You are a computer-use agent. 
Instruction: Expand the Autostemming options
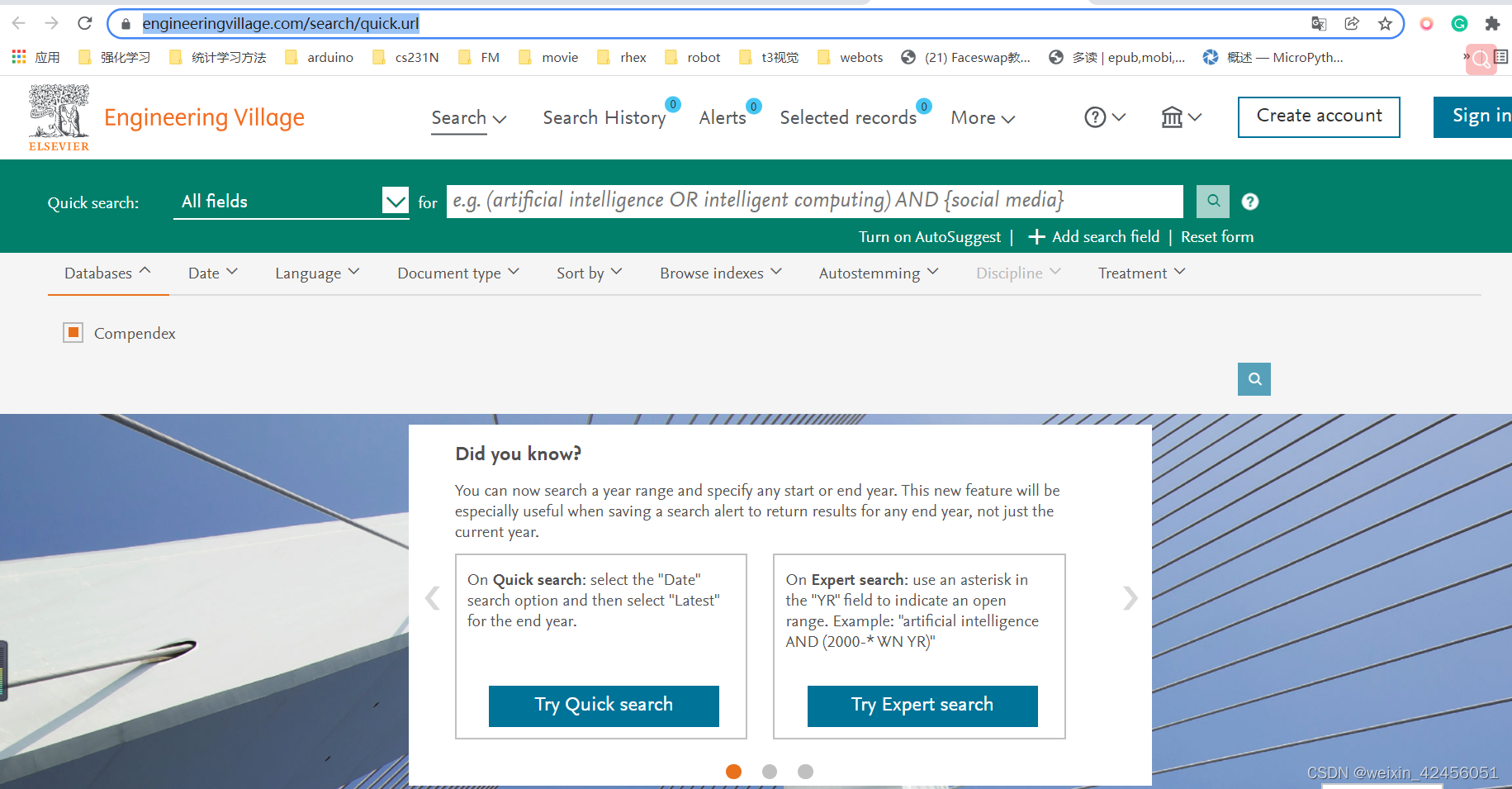[879, 273]
